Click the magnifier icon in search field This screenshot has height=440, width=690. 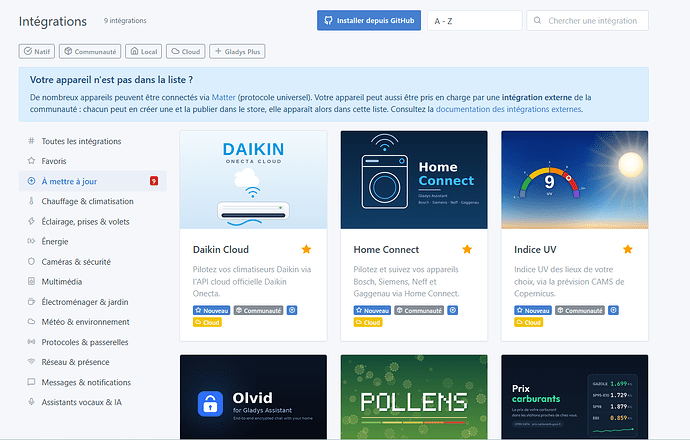coord(537,20)
